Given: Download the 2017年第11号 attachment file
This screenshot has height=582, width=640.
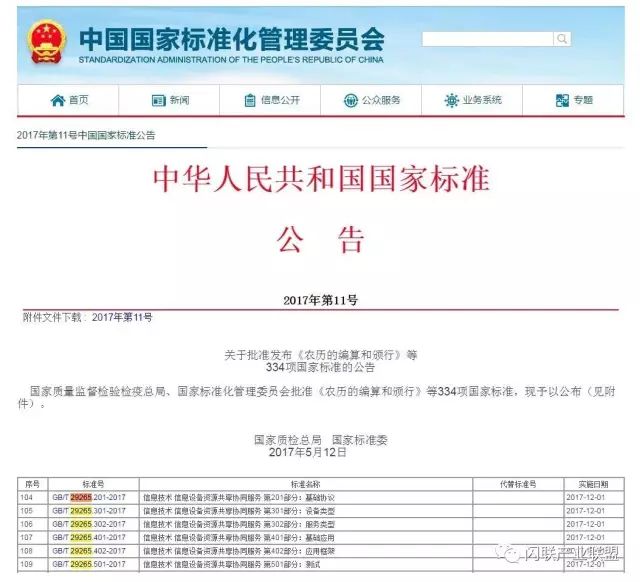Looking at the screenshot, I should pos(122,317).
